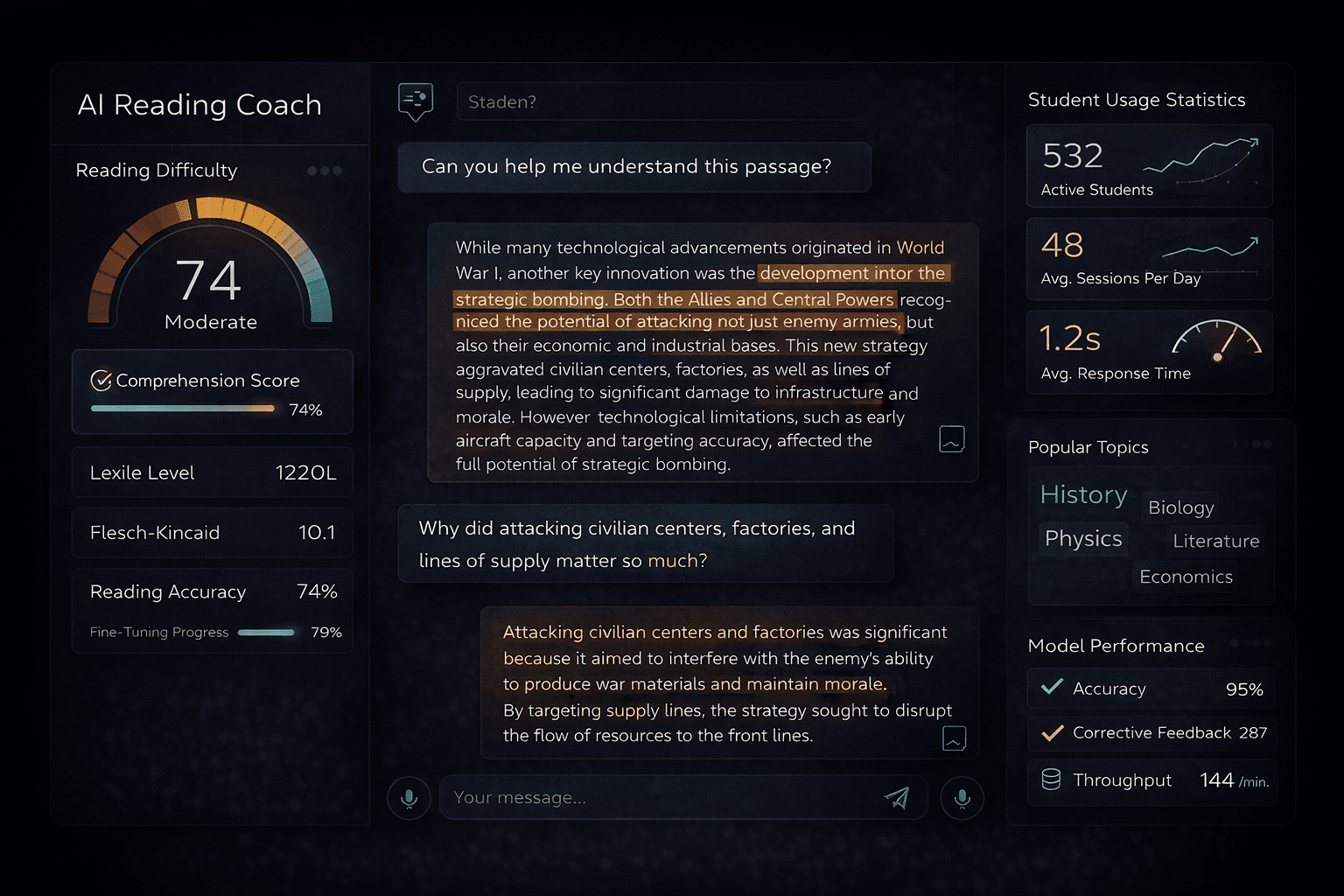This screenshot has width=1344, height=896.
Task: Click the checkmark icon beside Corrective Feedback
Action: (1052, 733)
